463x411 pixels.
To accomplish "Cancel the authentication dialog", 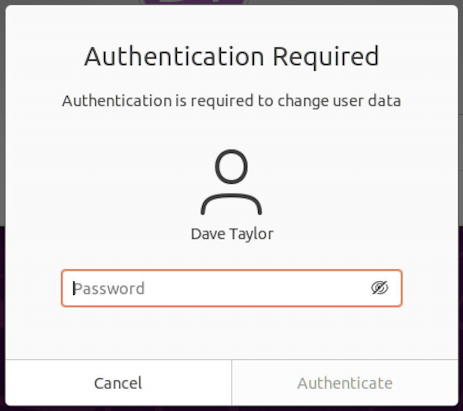I will [118, 383].
